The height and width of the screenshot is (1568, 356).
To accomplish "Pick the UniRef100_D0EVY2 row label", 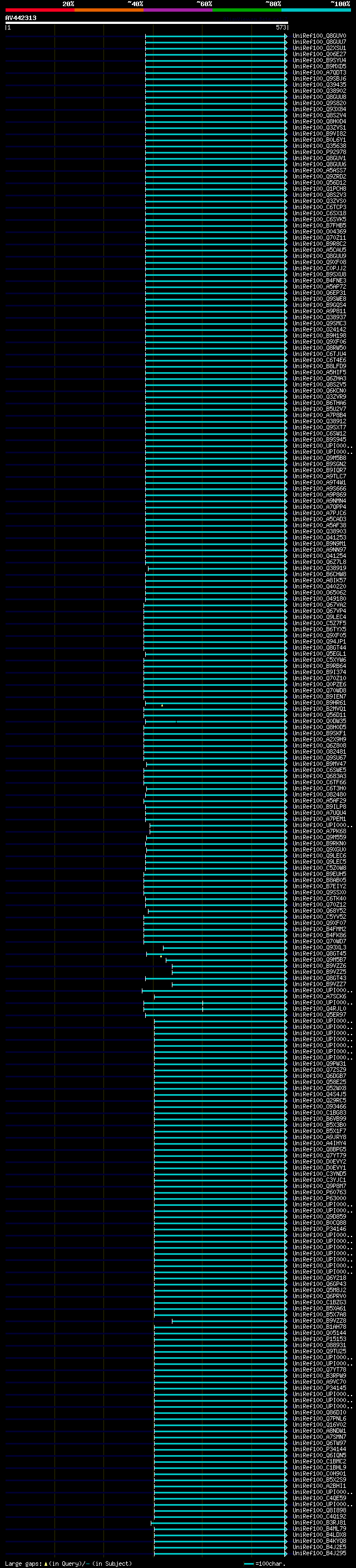I will click(319, 1161).
